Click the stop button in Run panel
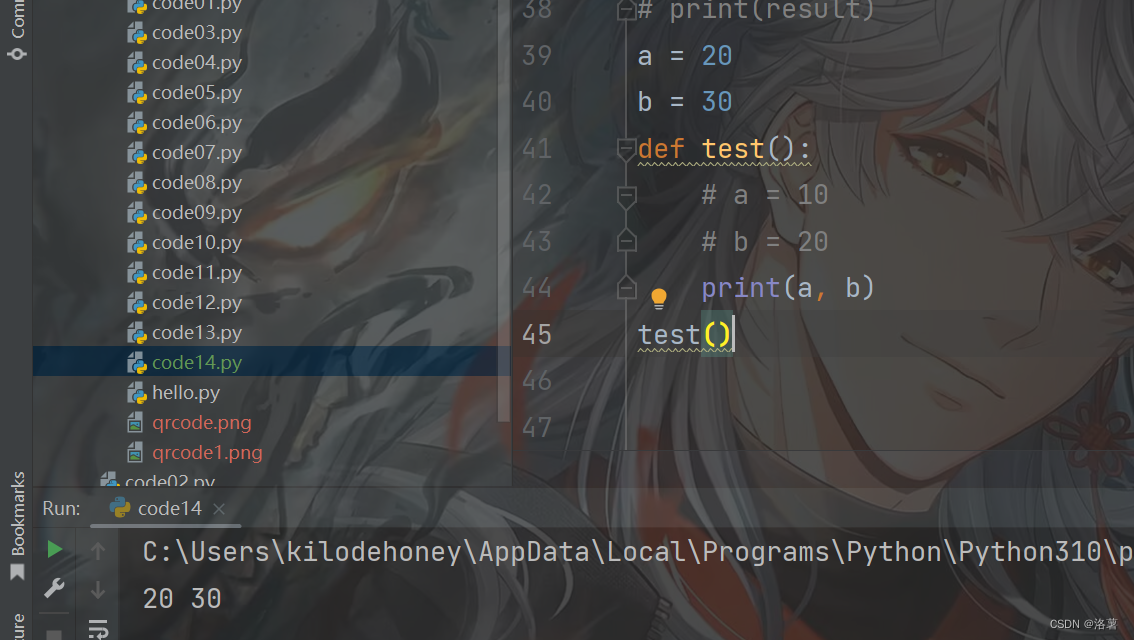The height and width of the screenshot is (640, 1134). pos(54,634)
